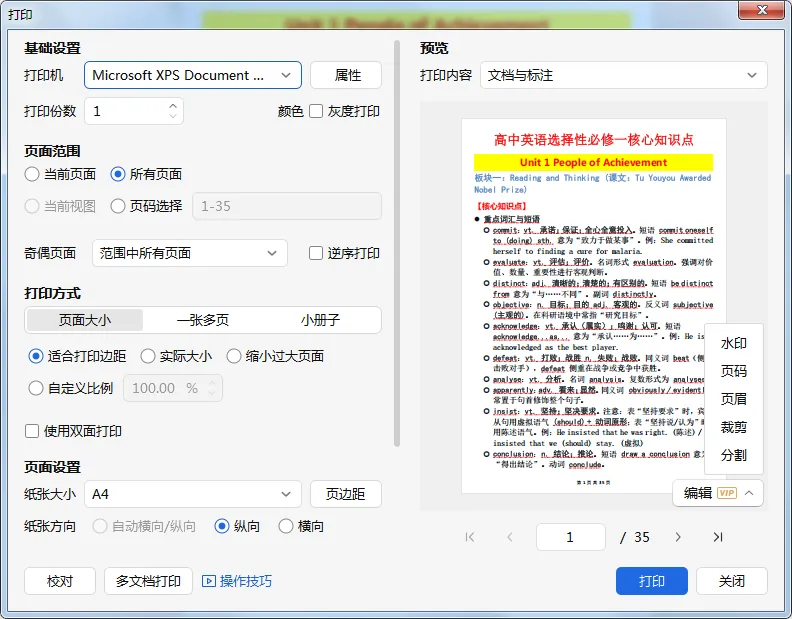Enable 灰度打印 checkbox

click(x=316, y=111)
